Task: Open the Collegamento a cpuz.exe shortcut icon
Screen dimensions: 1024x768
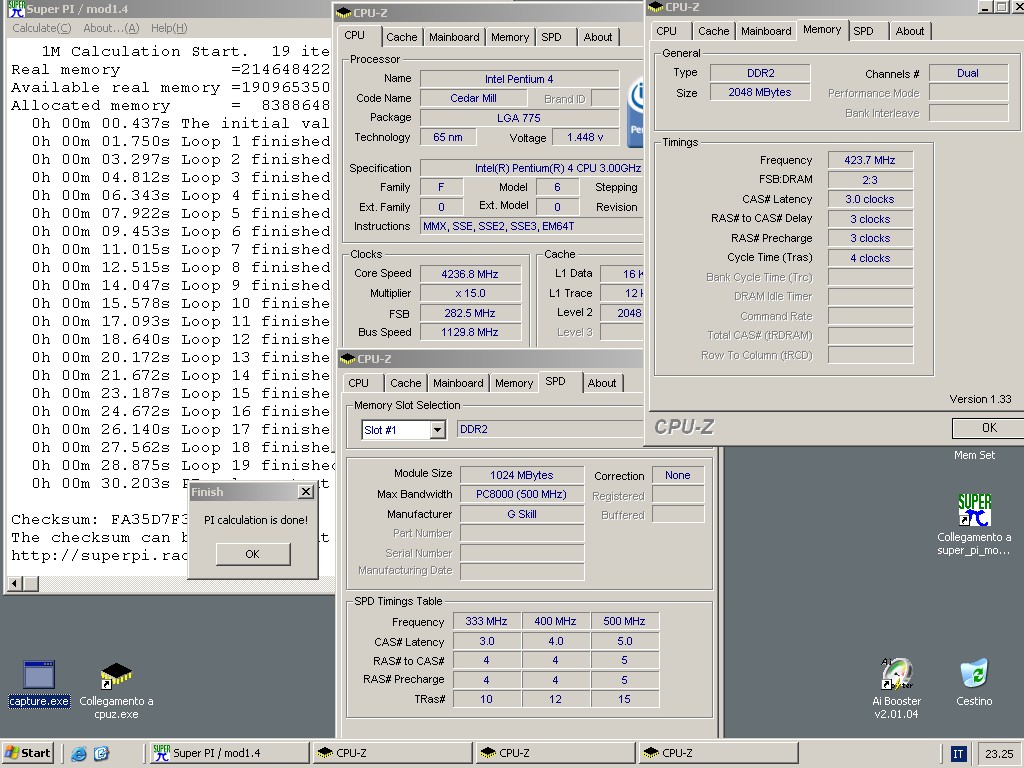Action: pos(116,677)
